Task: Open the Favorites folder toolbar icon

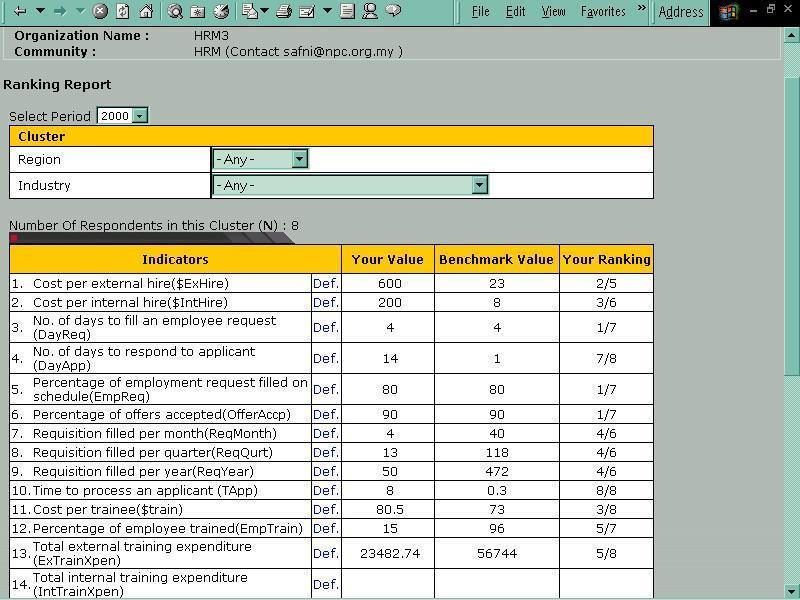Action: (x=198, y=12)
